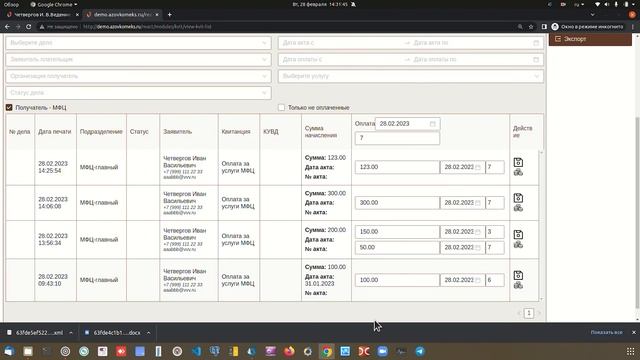640x360 pixels.
Task: Open coins icon in the 100.00 row
Action: click(x=518, y=285)
